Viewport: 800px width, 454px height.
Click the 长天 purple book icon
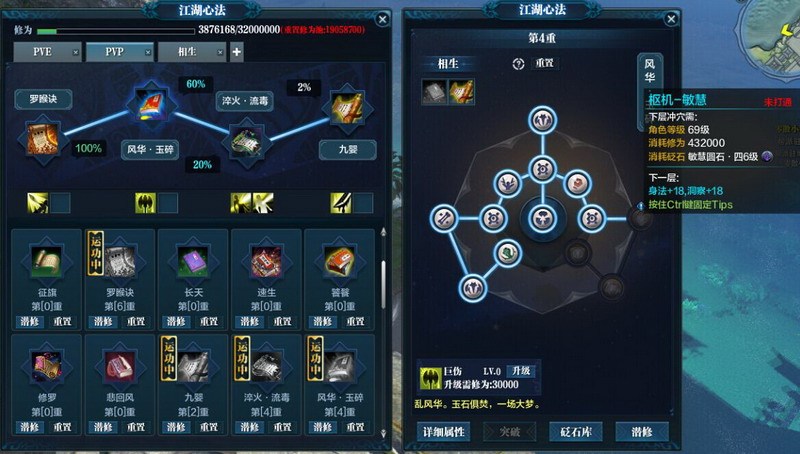click(193, 261)
